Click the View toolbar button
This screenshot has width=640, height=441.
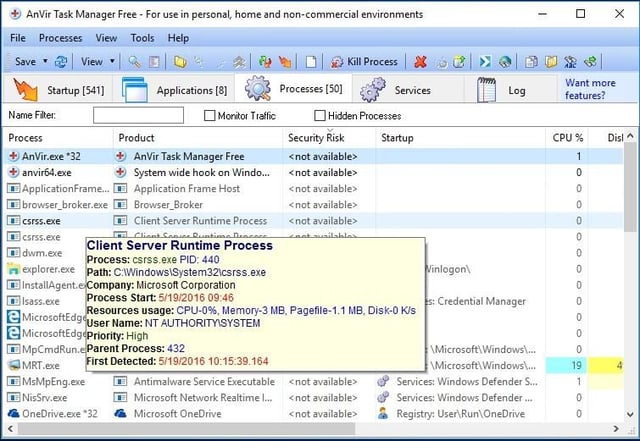click(91, 62)
